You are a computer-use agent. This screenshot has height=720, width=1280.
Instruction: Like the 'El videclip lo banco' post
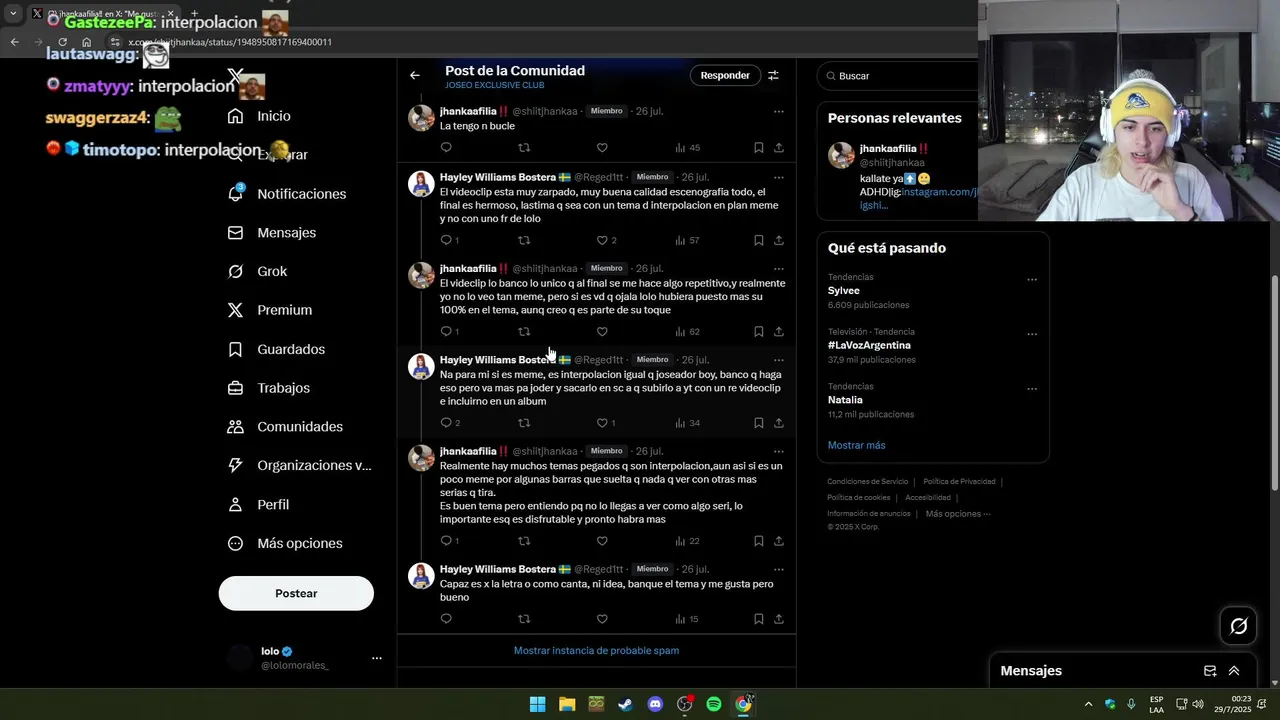point(602,331)
